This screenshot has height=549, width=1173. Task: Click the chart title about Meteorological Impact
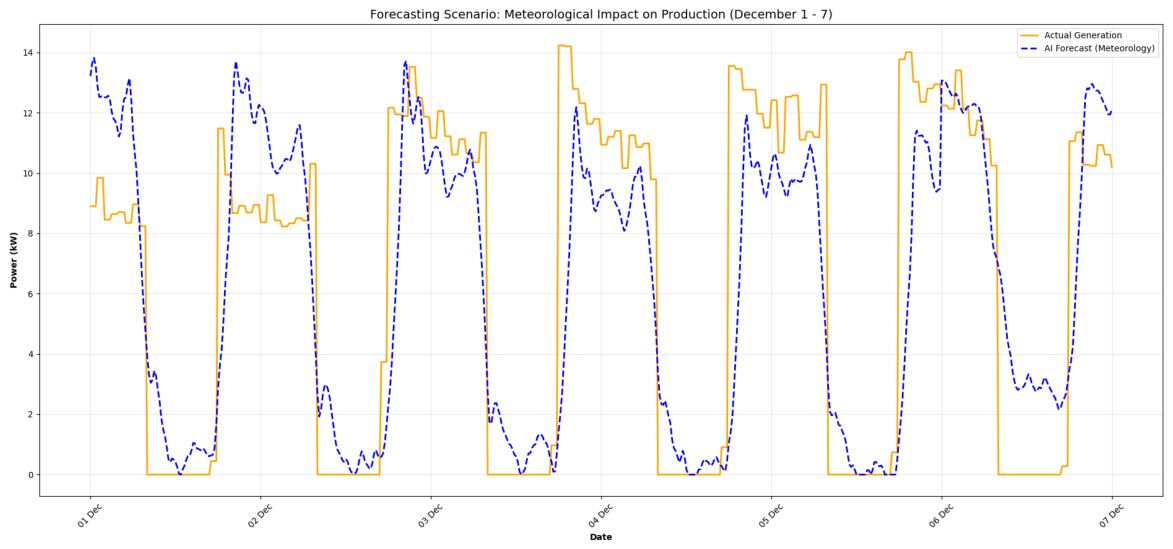601,15
